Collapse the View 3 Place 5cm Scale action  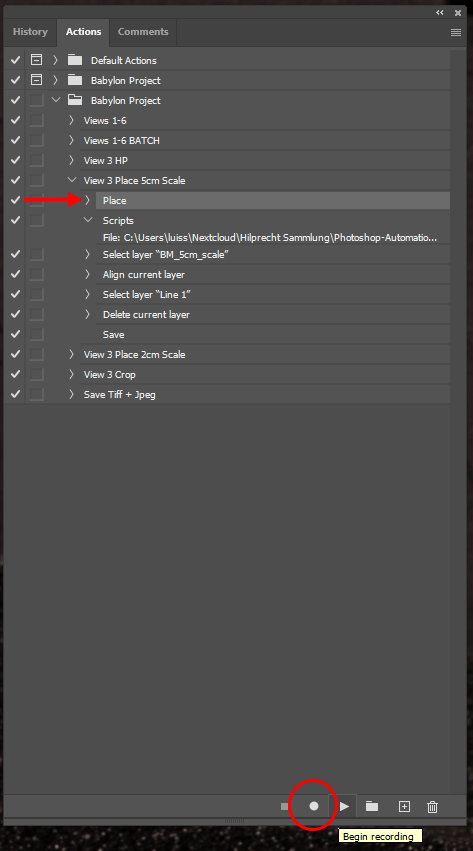[71, 180]
